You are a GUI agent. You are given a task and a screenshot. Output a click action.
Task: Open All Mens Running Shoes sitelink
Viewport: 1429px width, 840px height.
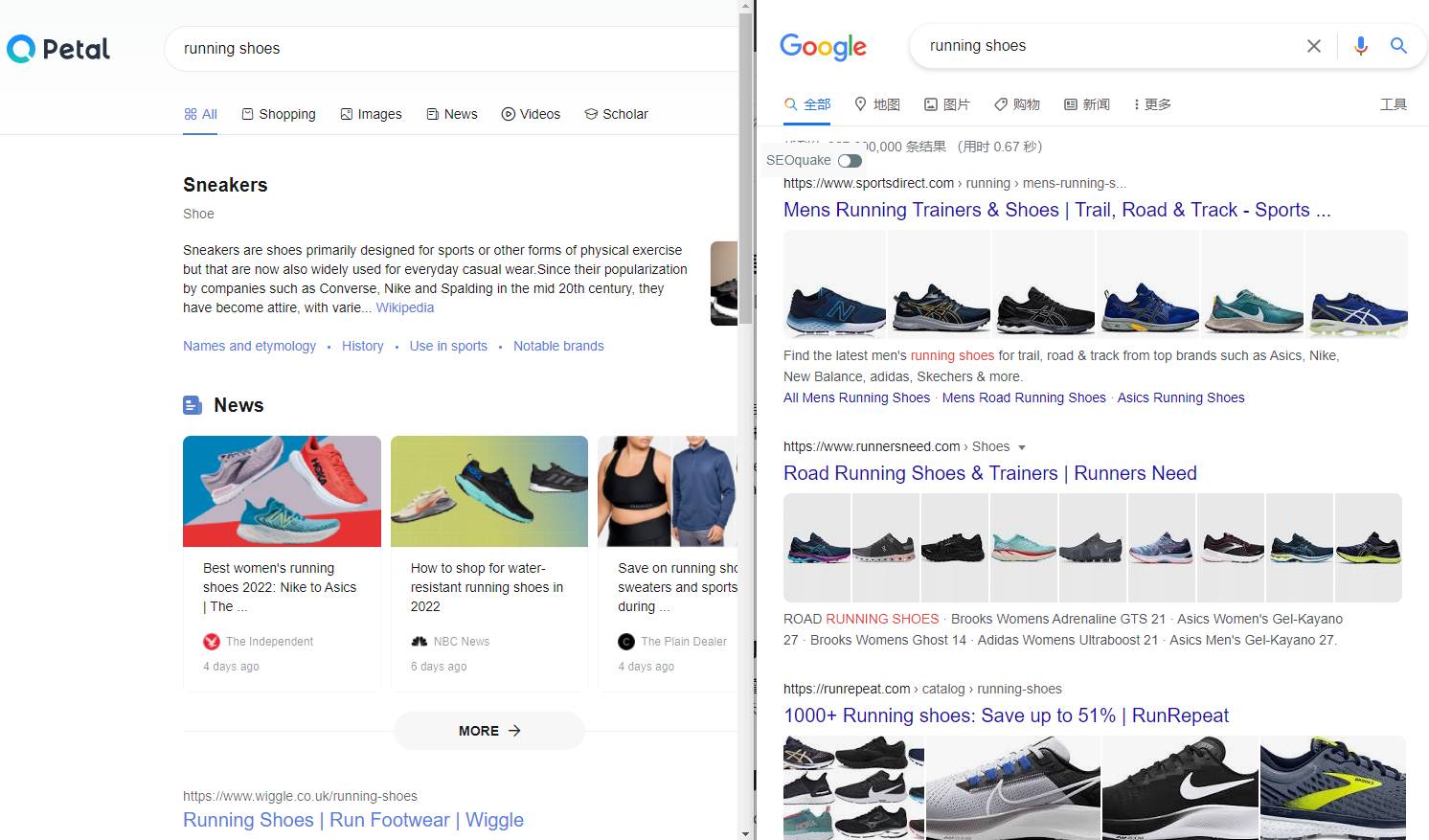(x=856, y=397)
